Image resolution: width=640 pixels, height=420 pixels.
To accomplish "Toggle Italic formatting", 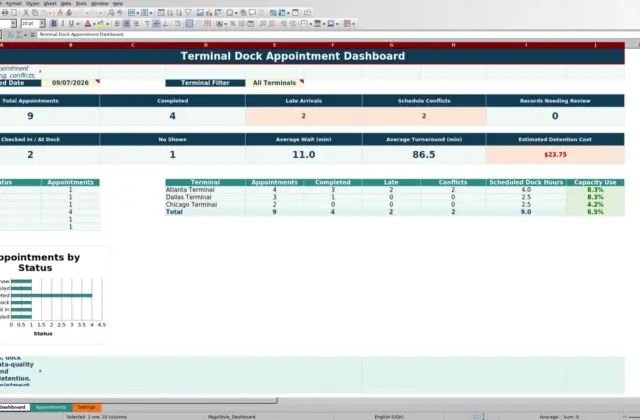I will (62, 24).
